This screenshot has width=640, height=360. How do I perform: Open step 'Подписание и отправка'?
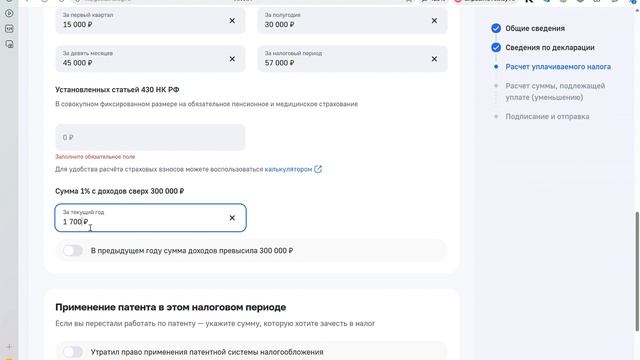[x=547, y=116]
